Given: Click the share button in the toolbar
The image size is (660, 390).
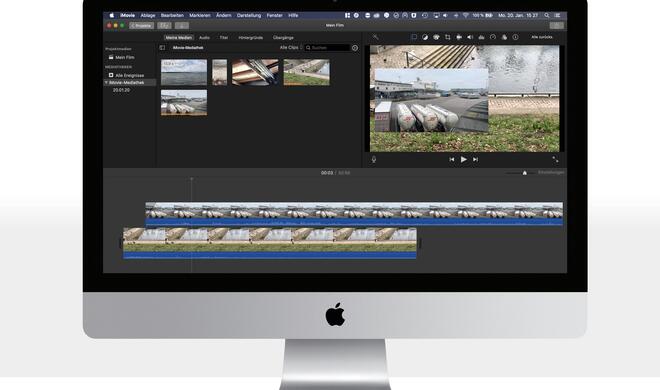Looking at the screenshot, I should tap(556, 25).
